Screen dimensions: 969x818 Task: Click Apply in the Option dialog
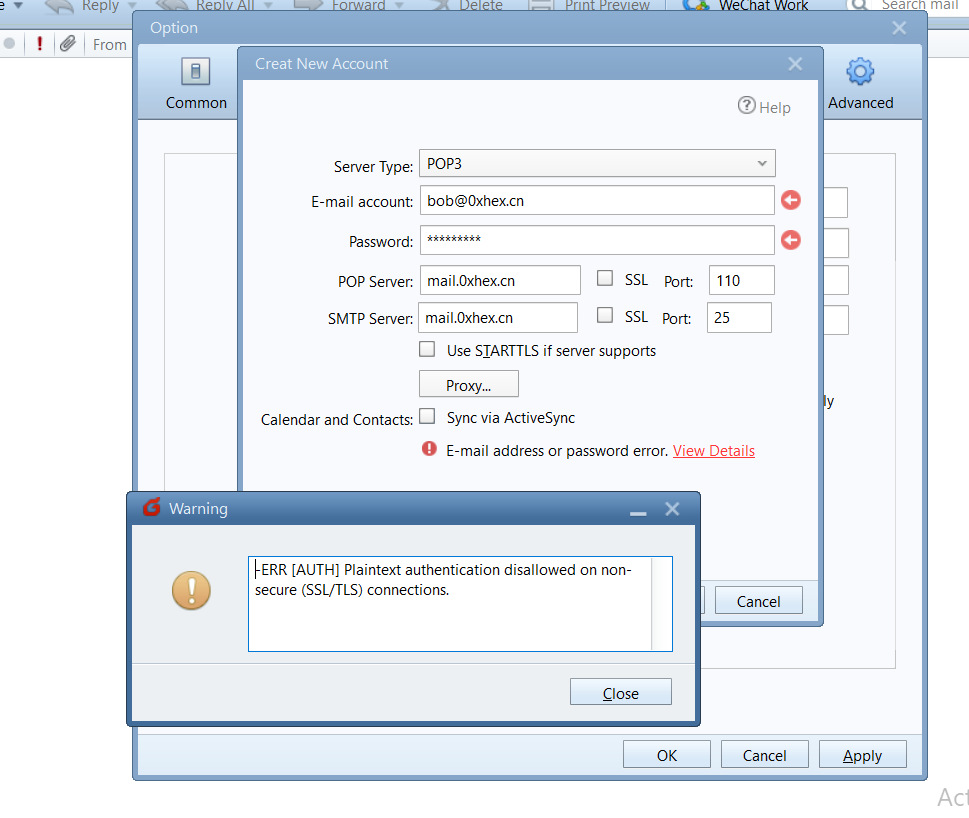862,755
